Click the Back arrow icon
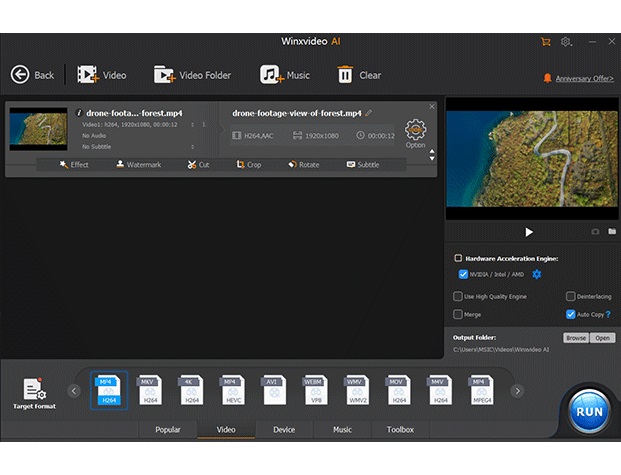This screenshot has width=621, height=475. pos(20,75)
